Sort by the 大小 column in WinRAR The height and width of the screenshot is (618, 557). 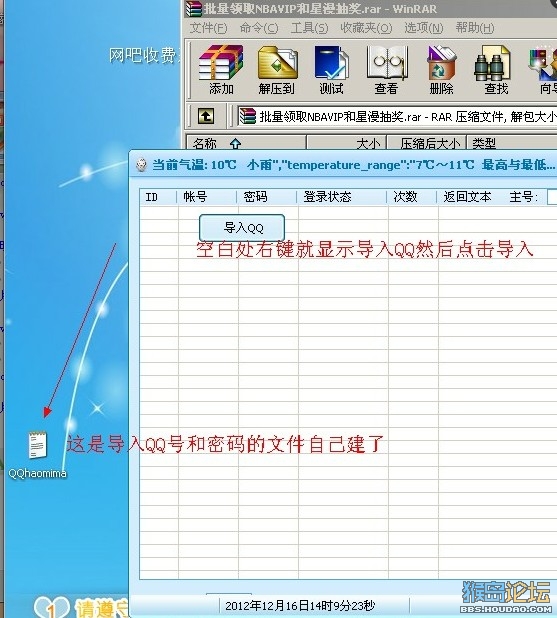point(347,143)
